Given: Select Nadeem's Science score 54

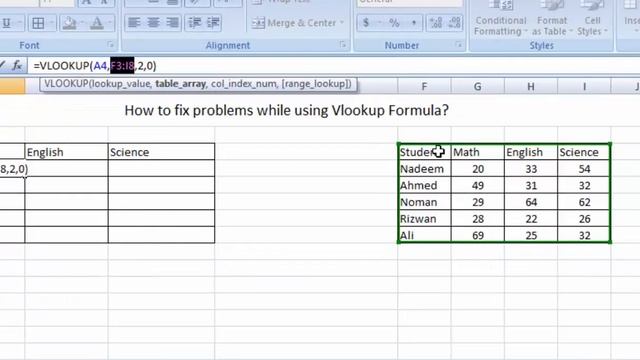Looking at the screenshot, I should click(x=584, y=169).
